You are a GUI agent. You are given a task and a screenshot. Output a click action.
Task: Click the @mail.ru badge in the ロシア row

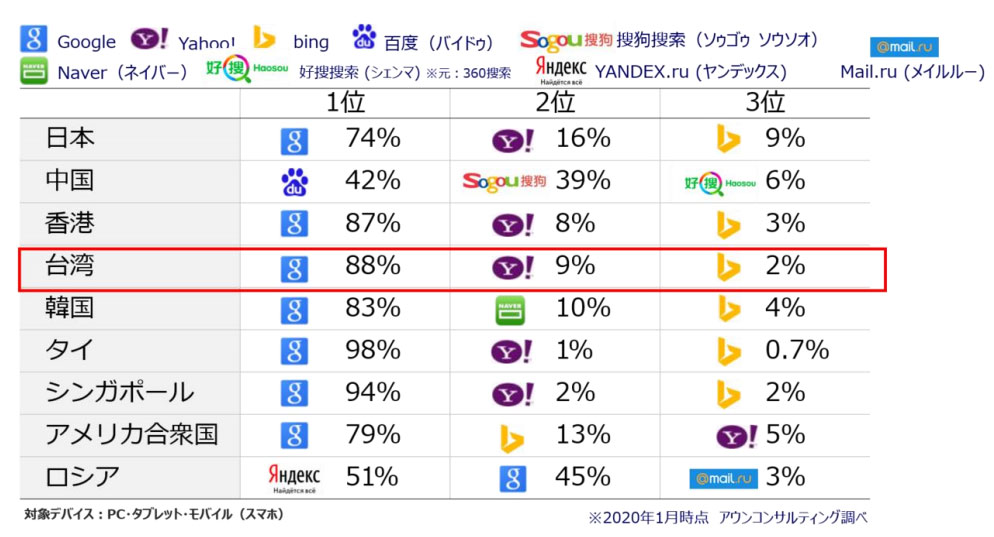[723, 478]
